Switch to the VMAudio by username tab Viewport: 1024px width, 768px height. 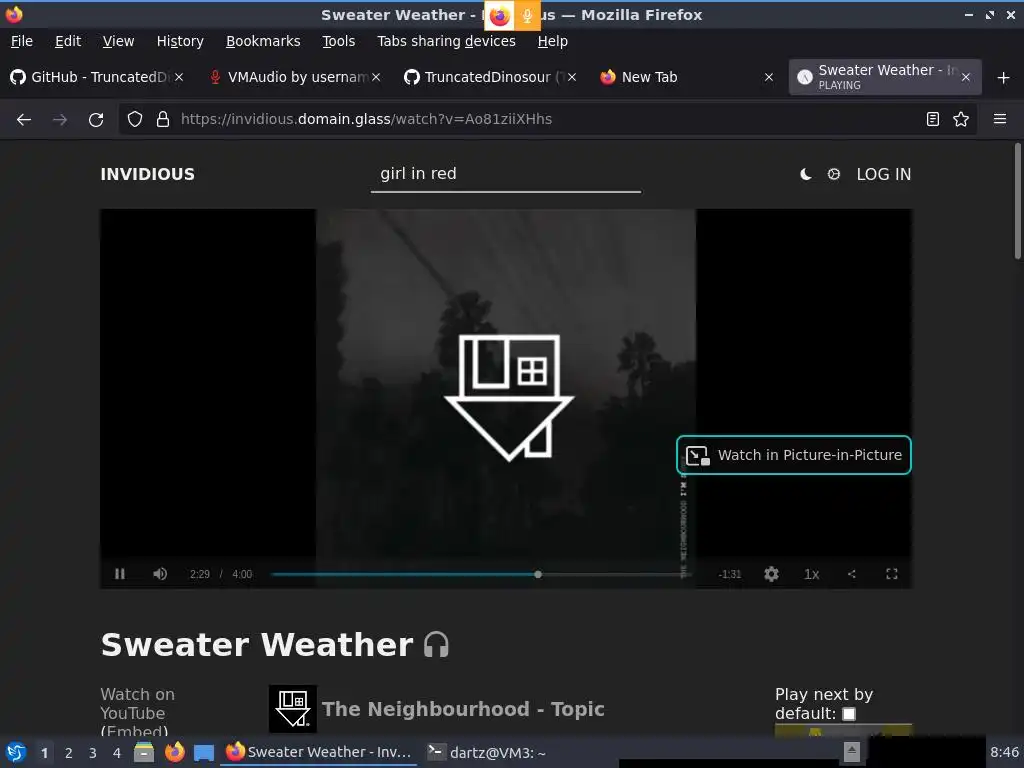coord(294,77)
